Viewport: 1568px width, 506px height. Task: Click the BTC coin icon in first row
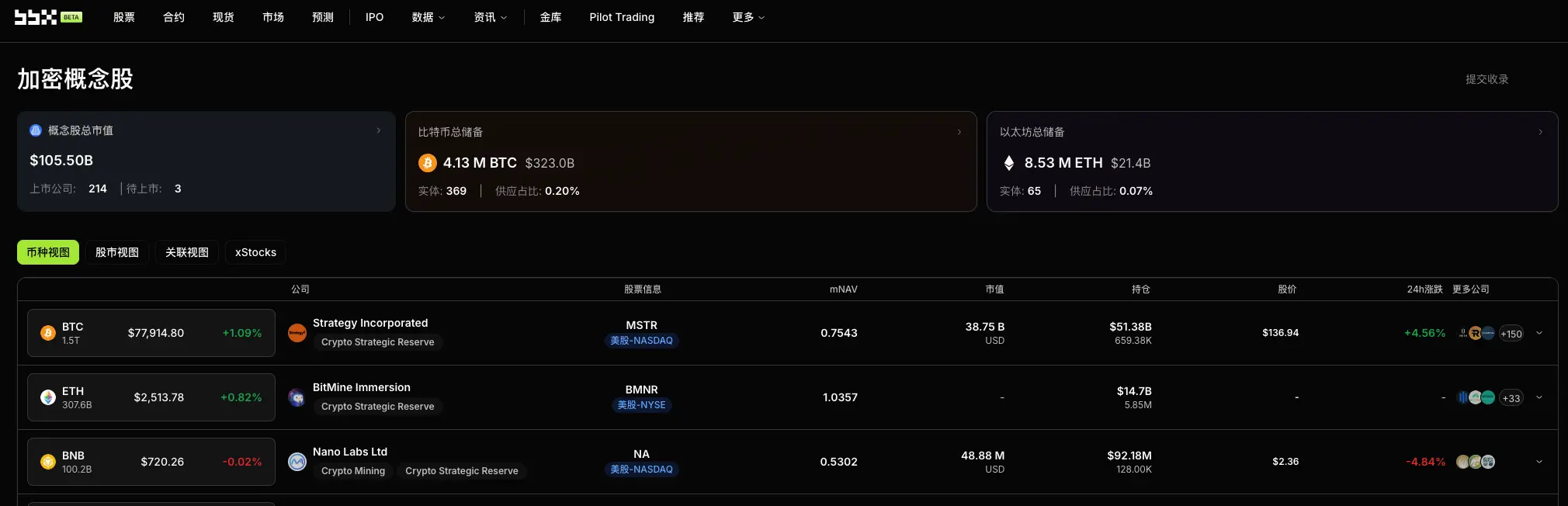pos(48,333)
